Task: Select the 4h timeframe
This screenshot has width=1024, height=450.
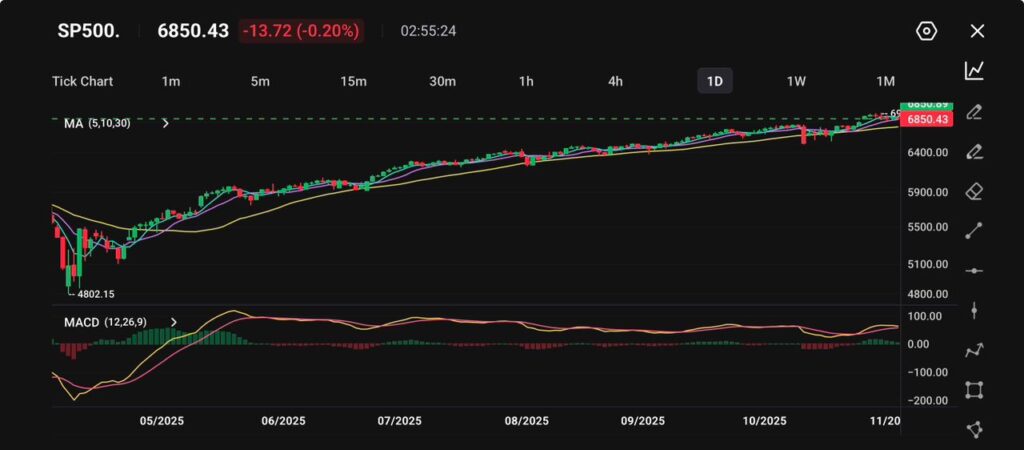Action: click(616, 81)
